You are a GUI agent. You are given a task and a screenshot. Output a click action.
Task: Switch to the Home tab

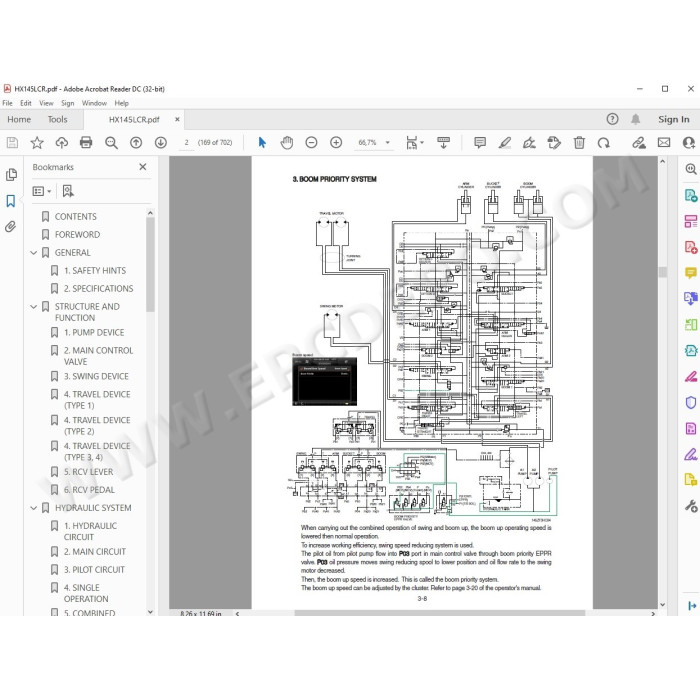[x=19, y=119]
